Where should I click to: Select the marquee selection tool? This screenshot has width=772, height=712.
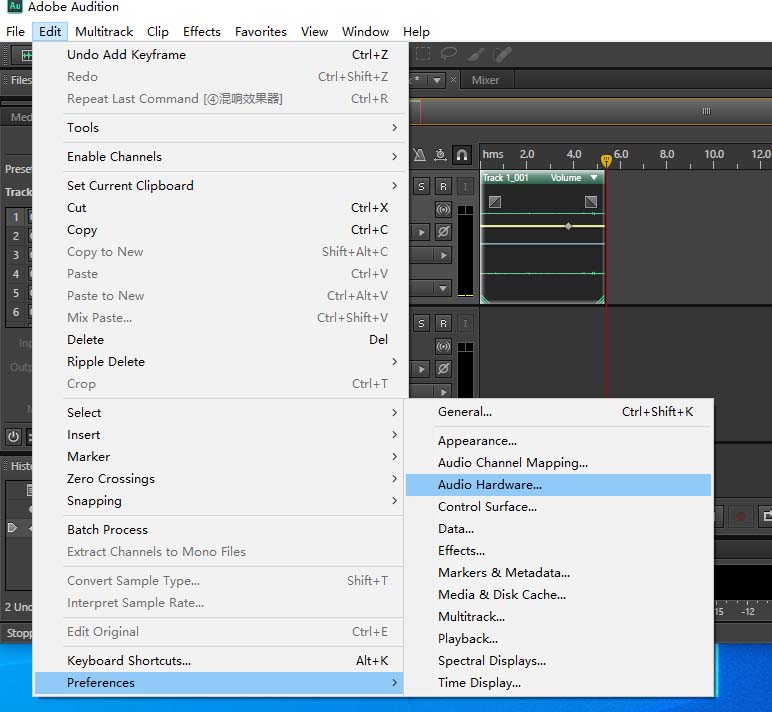click(x=424, y=54)
